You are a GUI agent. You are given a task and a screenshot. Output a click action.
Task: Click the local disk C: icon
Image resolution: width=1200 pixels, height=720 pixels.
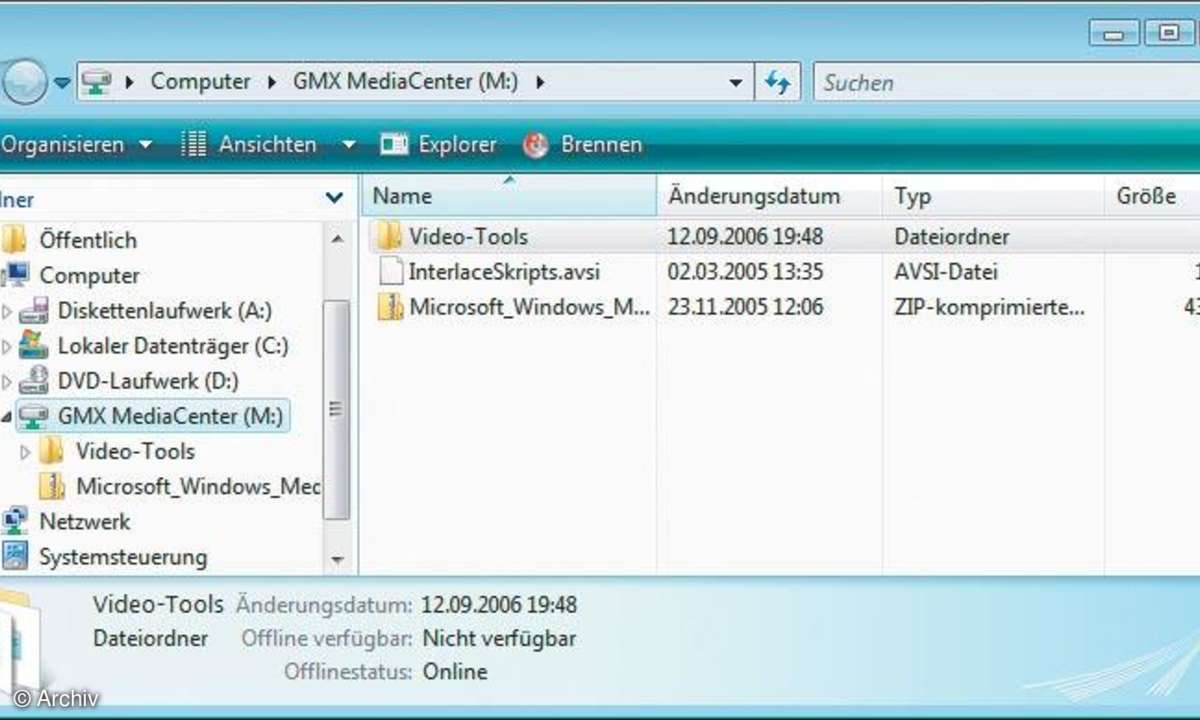click(x=34, y=345)
